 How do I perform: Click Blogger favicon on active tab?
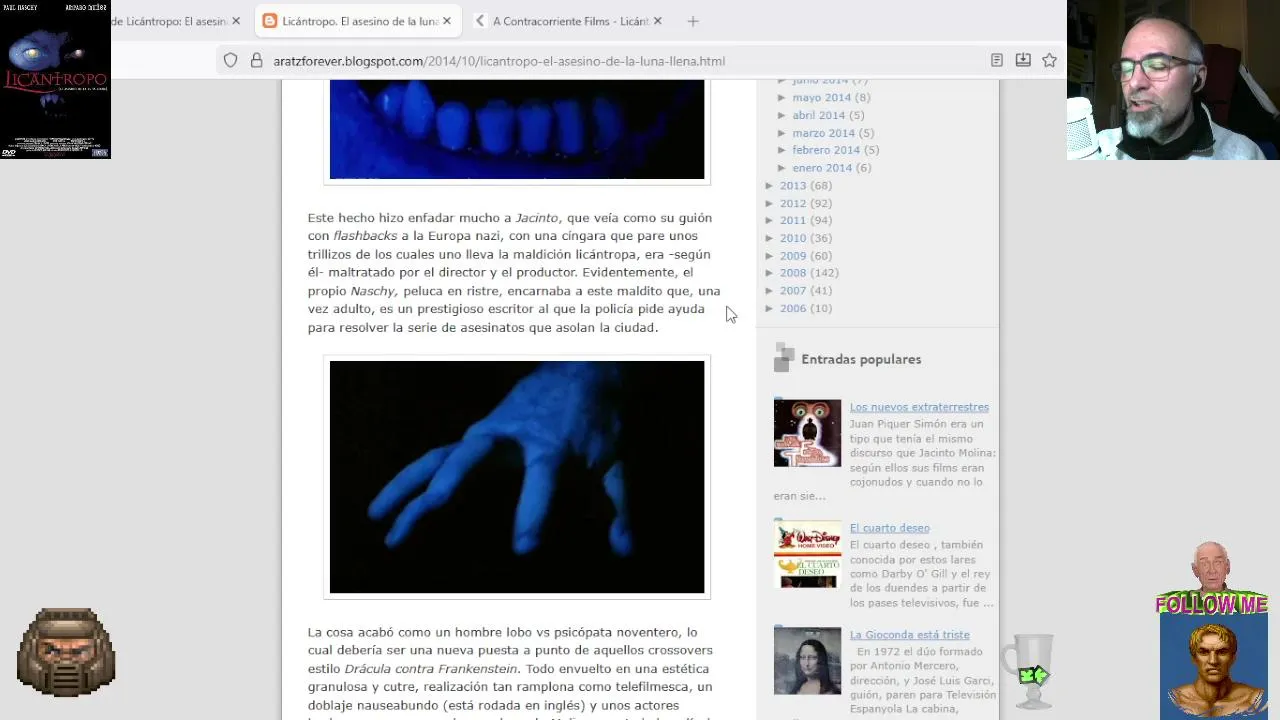click(270, 21)
